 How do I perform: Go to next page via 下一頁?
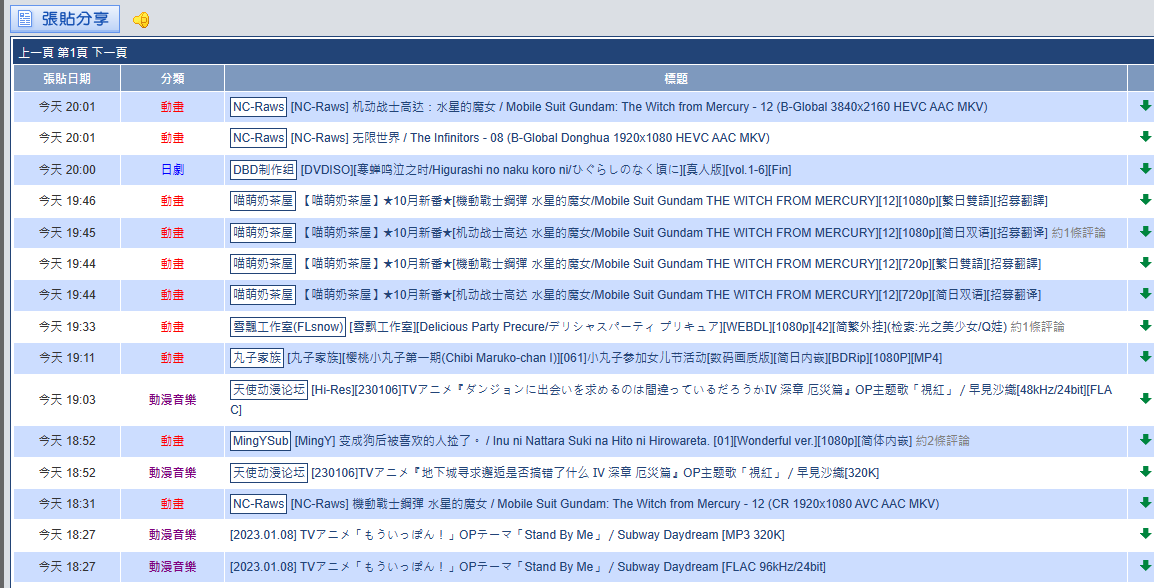click(110, 52)
